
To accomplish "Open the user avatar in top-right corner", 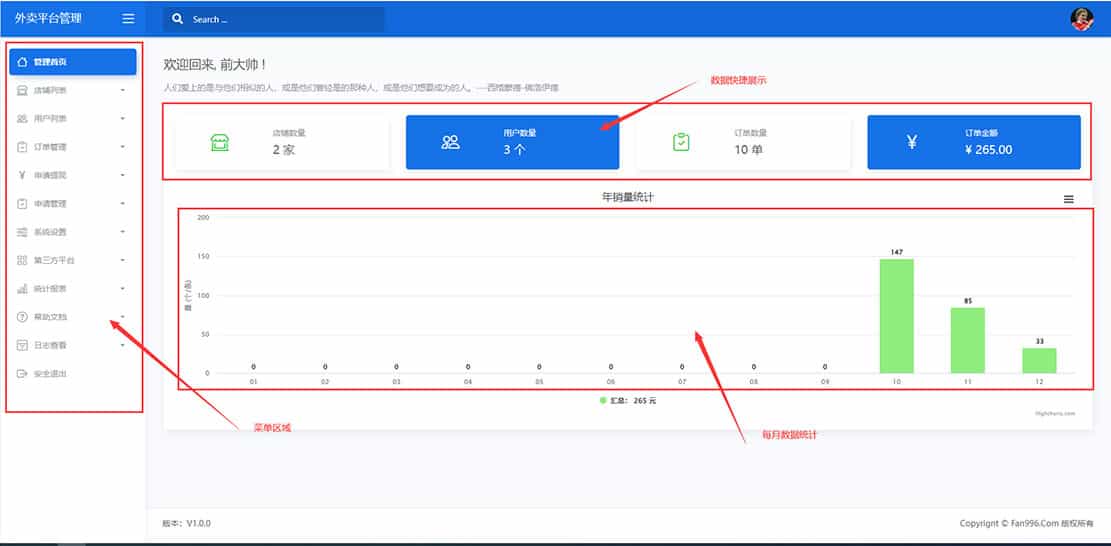I will [x=1082, y=19].
